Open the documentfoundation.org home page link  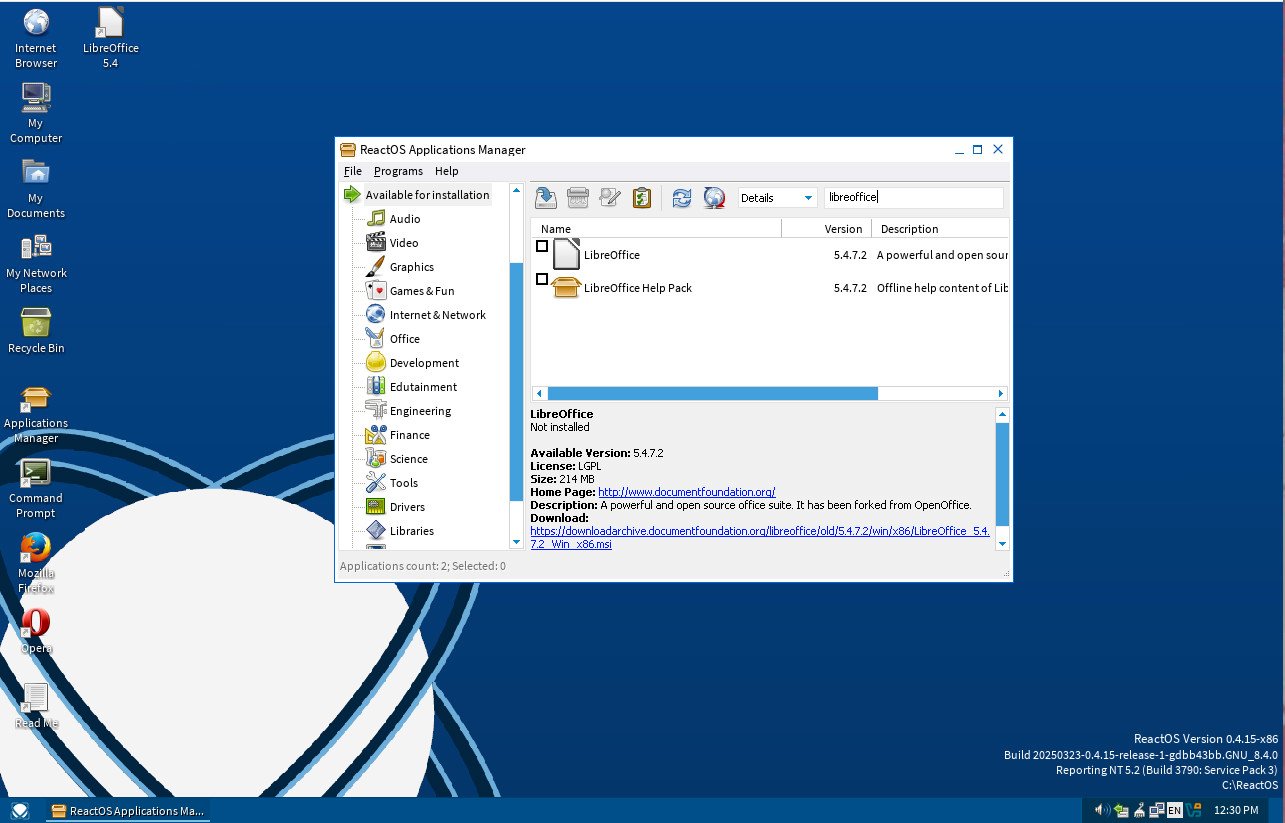pyautogui.click(x=687, y=492)
